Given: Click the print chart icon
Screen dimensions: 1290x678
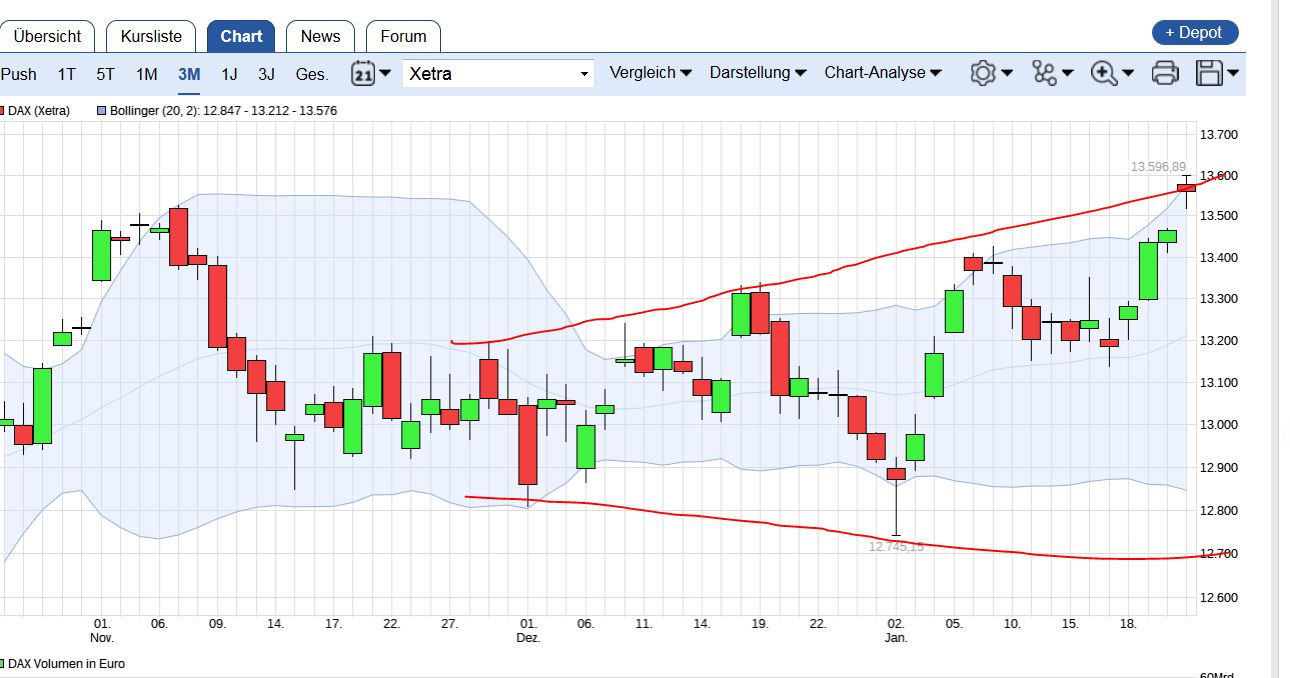Looking at the screenshot, I should (x=1163, y=73).
